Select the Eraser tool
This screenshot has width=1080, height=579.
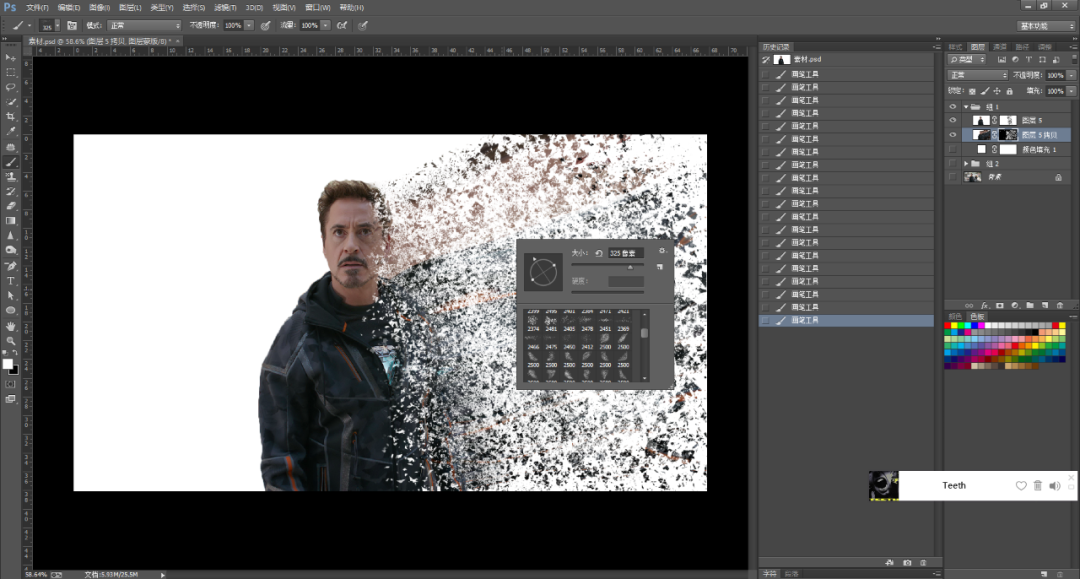pyautogui.click(x=10, y=206)
